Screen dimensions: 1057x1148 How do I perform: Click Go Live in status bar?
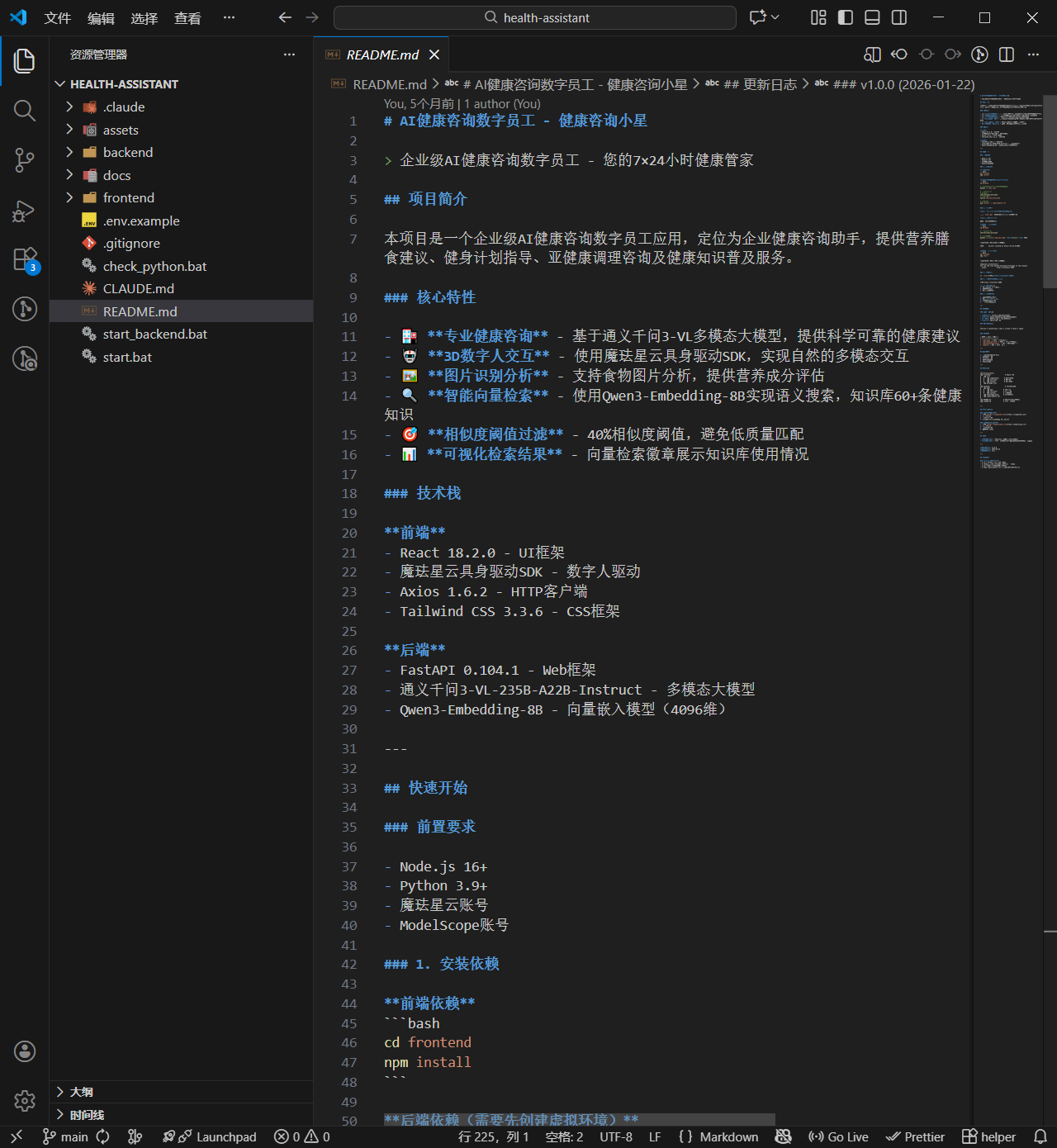(x=838, y=1136)
